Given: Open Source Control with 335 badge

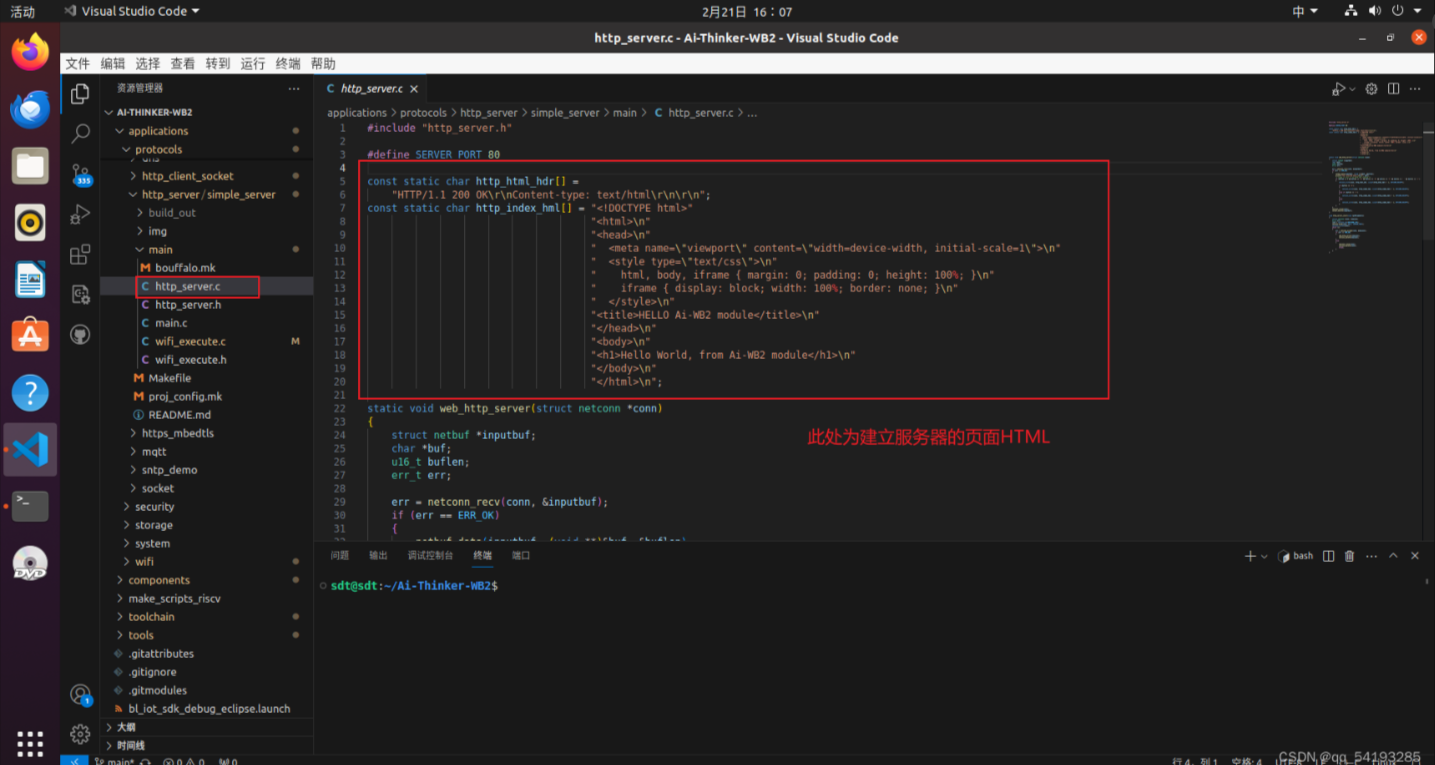Looking at the screenshot, I should coord(81,174).
